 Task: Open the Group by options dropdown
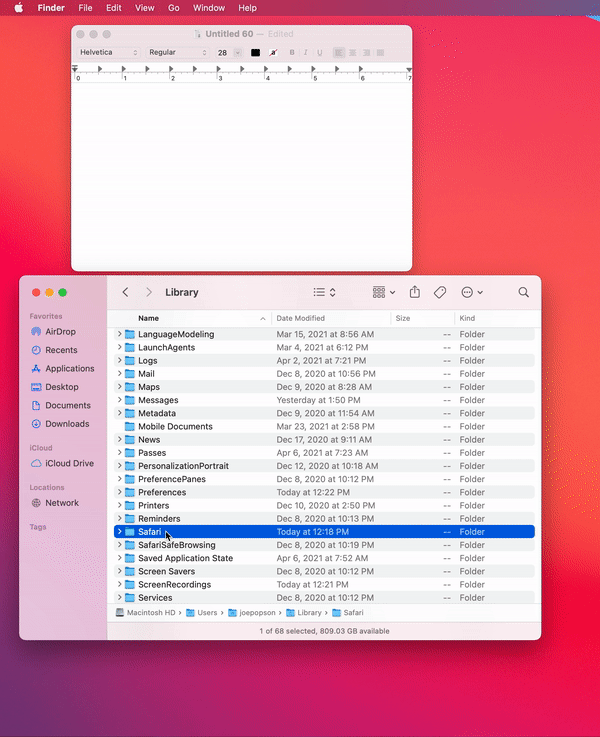(x=384, y=292)
